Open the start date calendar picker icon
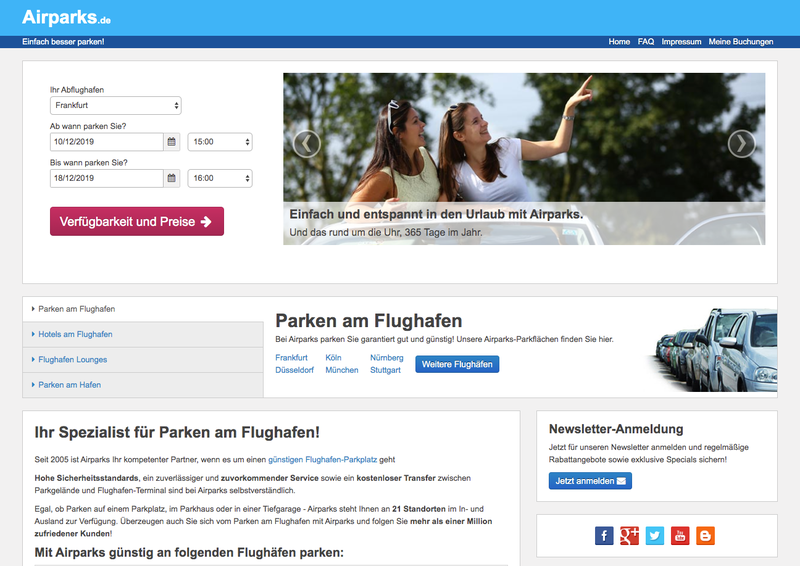 coord(171,142)
